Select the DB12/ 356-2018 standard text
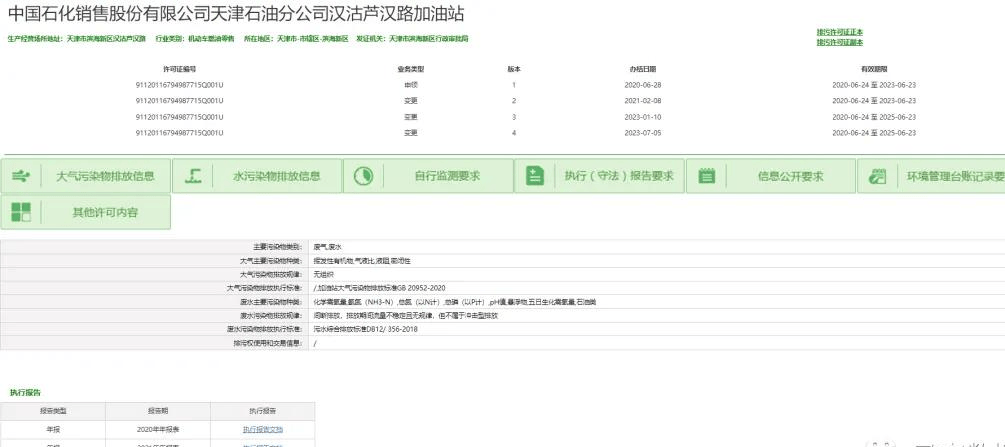The height and width of the screenshot is (447, 1005). 365,330
